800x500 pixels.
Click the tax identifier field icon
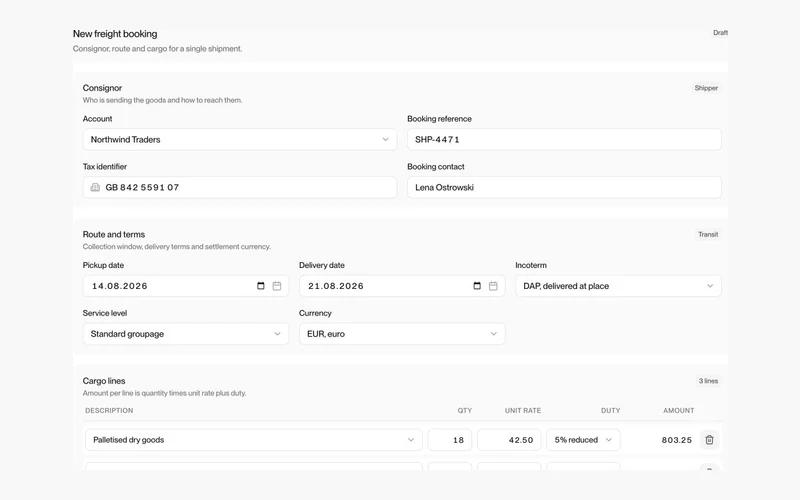(95, 187)
